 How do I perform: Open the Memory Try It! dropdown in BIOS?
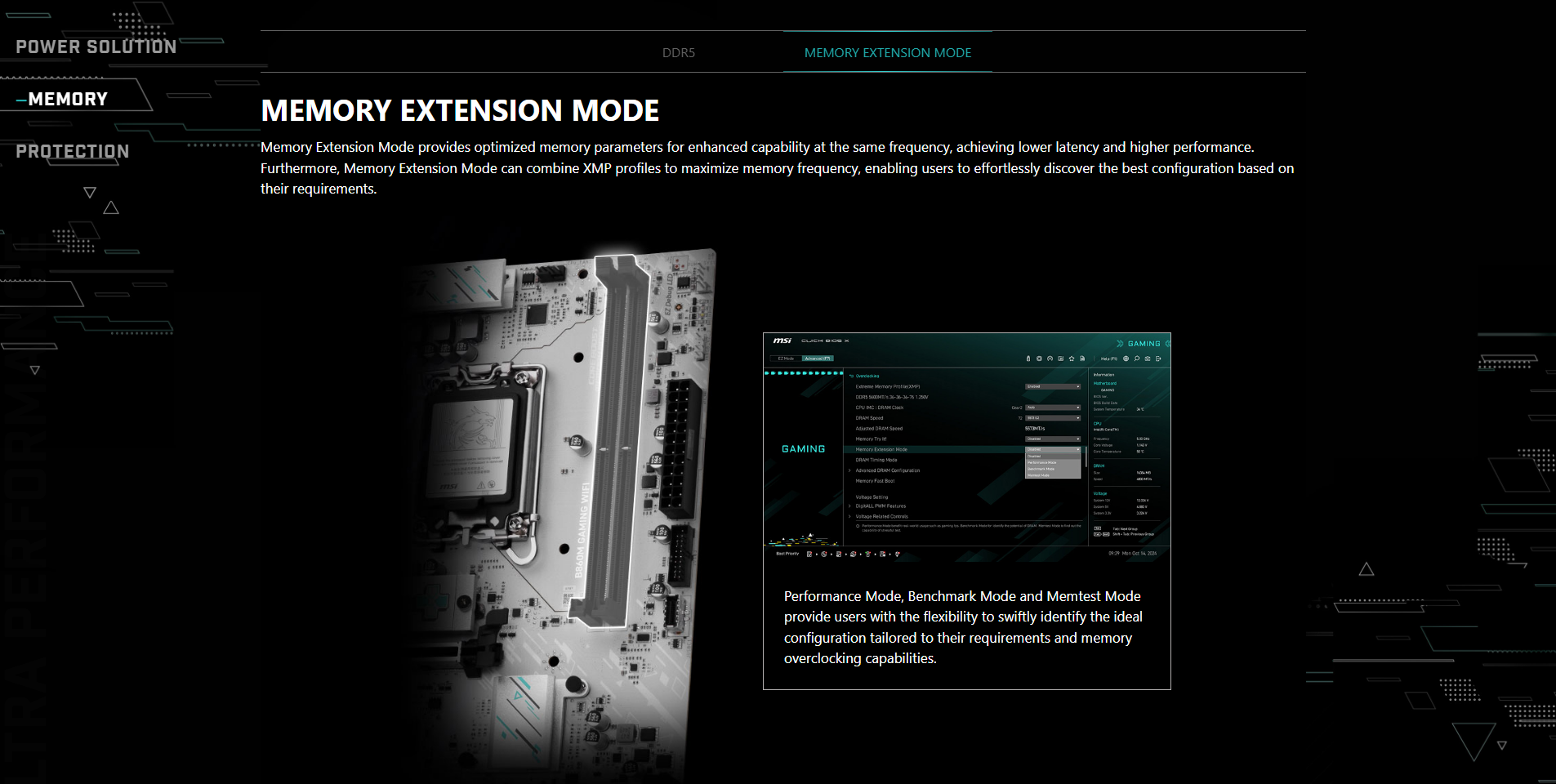pos(1053,439)
